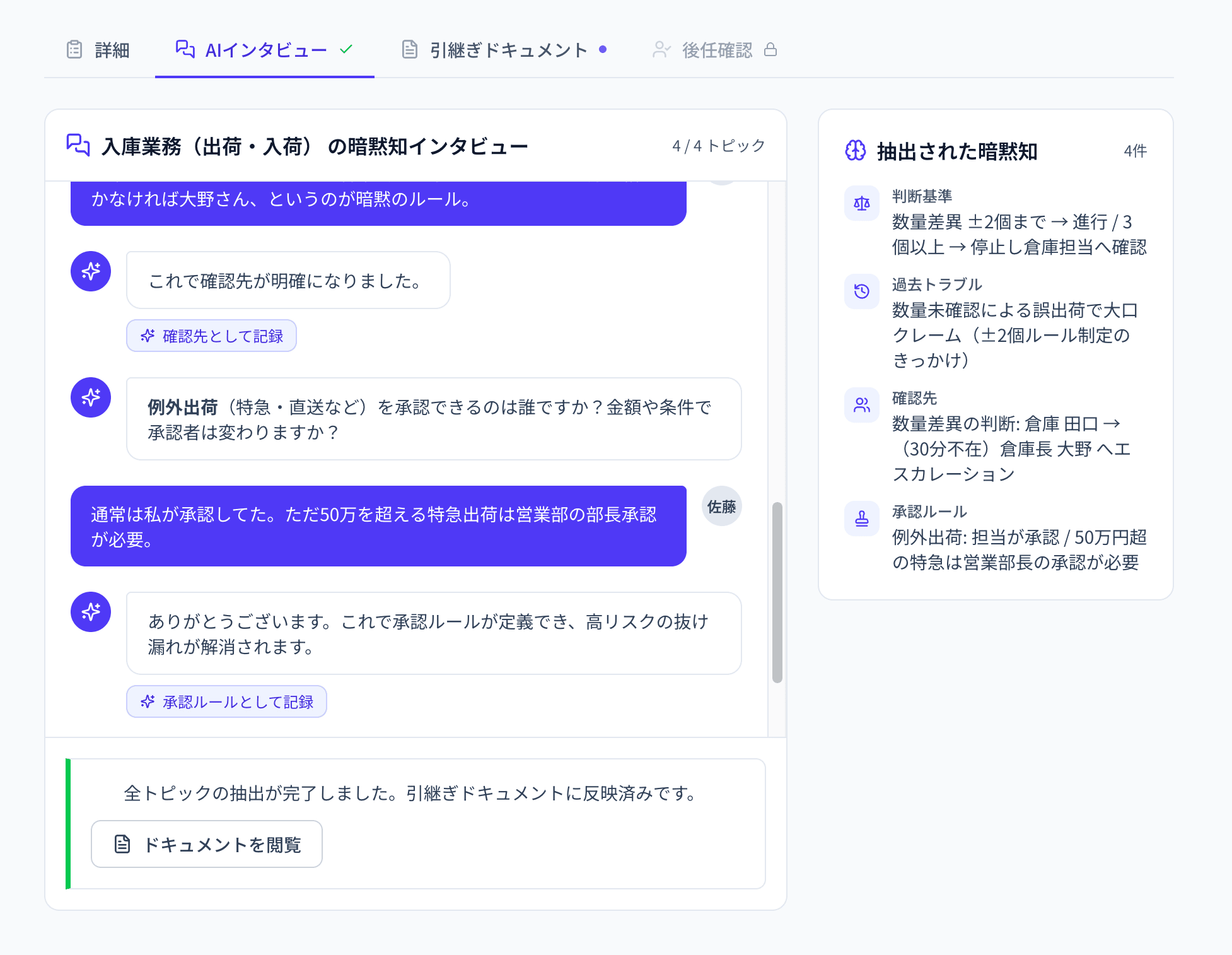
Task: Click the purple dot beside 引継ぎドキュメント
Action: pos(603,49)
